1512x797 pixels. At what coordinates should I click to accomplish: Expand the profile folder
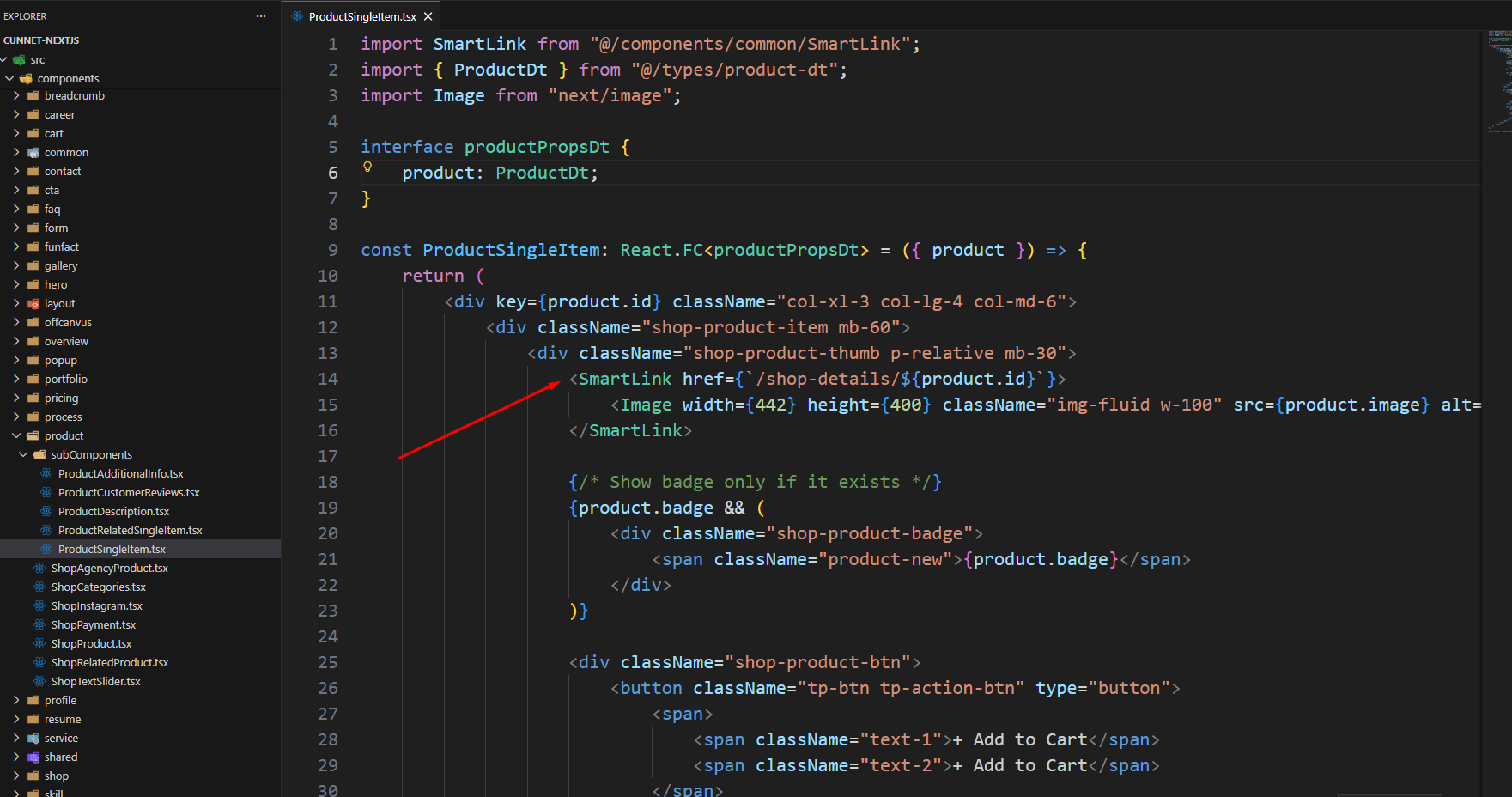click(16, 700)
